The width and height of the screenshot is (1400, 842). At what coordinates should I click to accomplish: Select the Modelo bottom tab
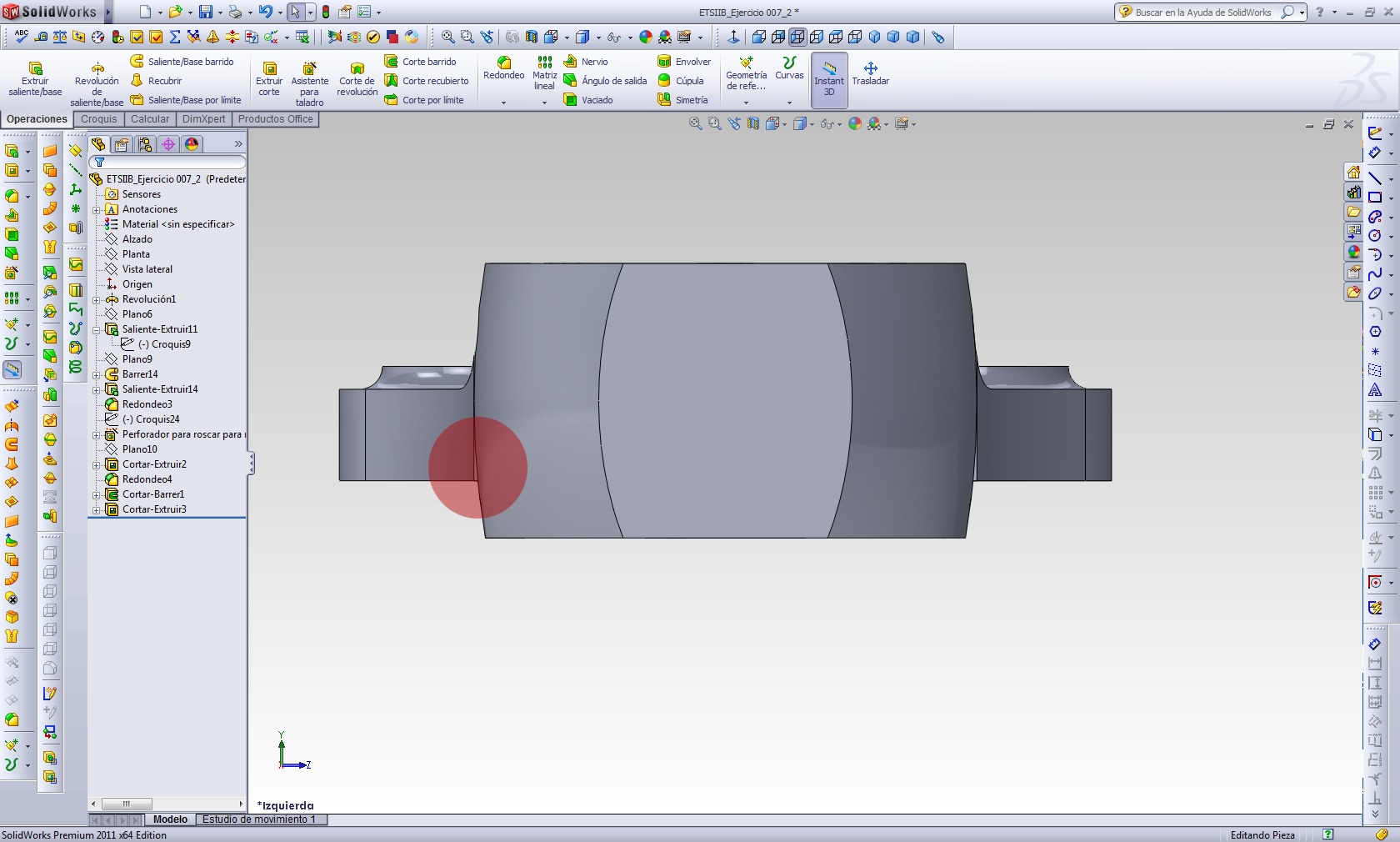click(170, 819)
